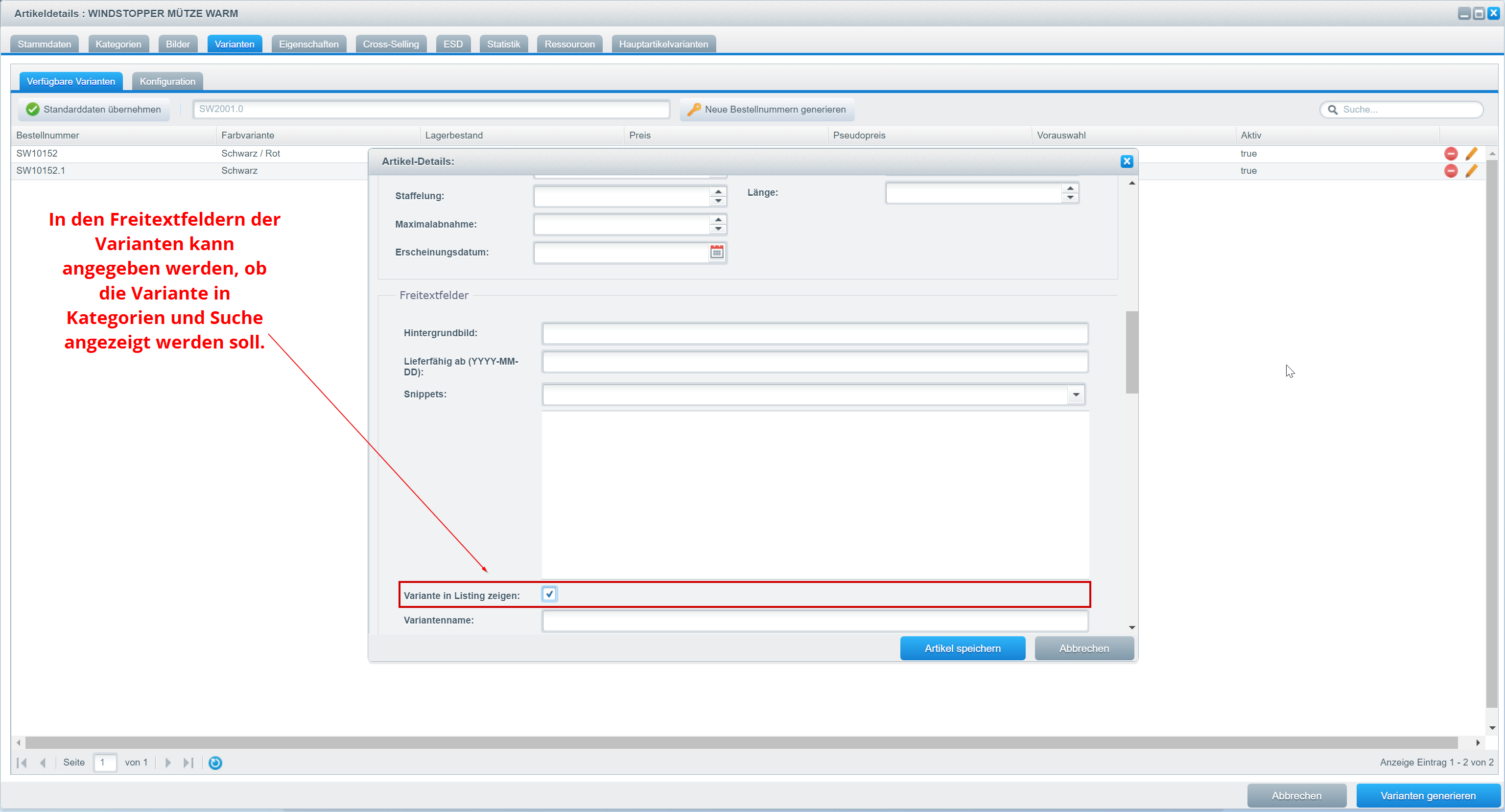Click the Snippets large text area
The image size is (1505, 812).
pos(815,495)
